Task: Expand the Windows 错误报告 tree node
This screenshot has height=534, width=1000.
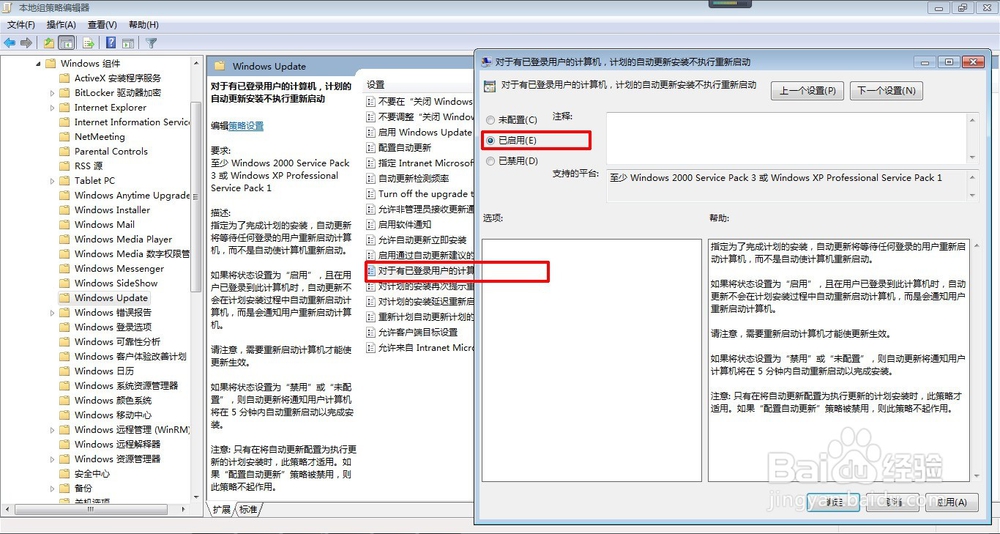Action: point(52,313)
